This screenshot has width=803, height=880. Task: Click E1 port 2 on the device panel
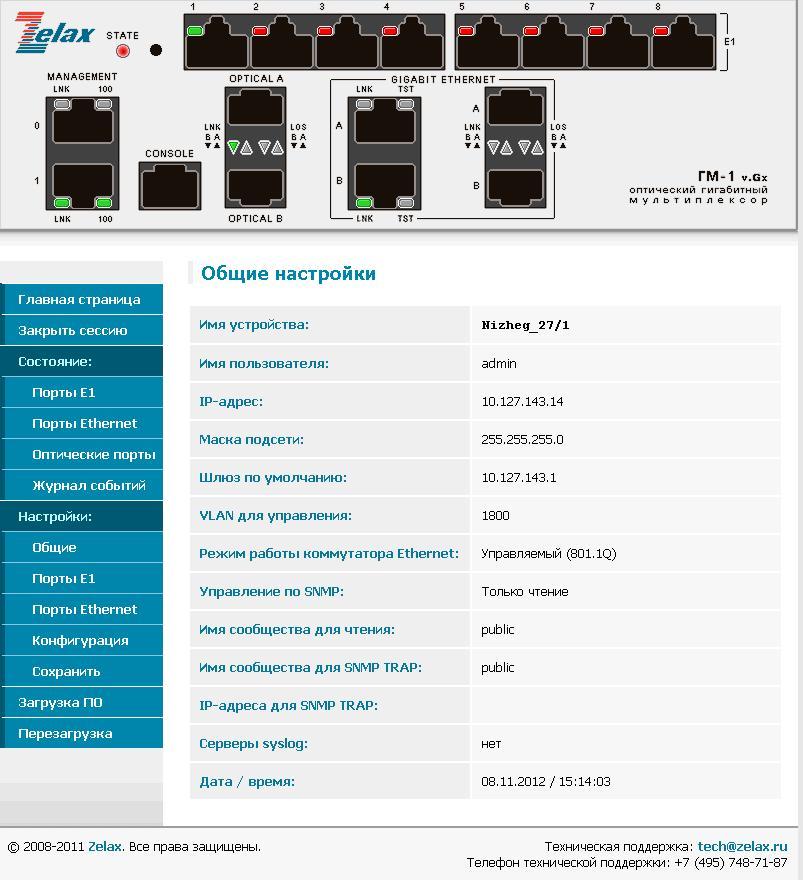point(282,43)
